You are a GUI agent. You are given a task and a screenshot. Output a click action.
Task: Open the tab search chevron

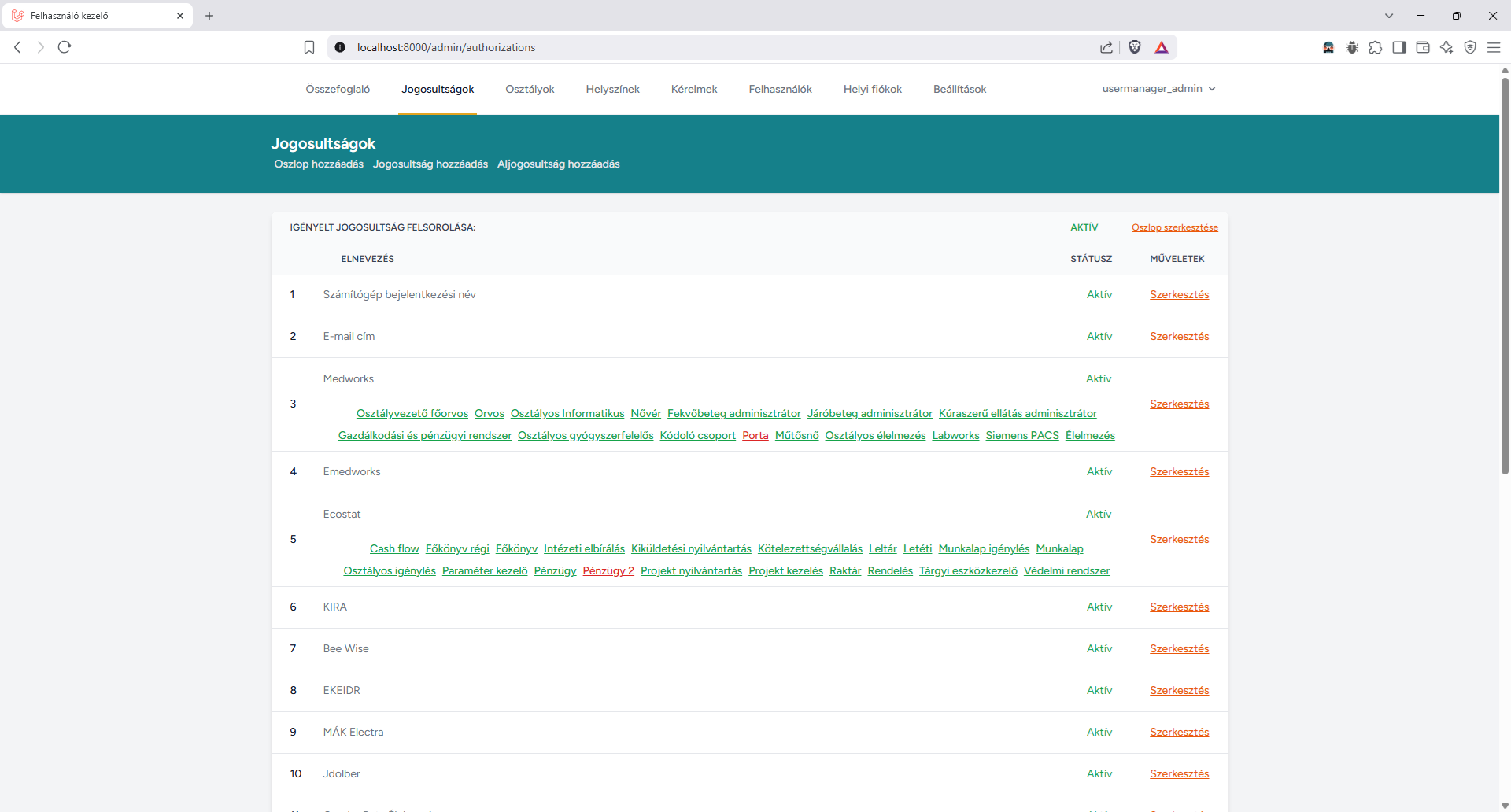click(1389, 16)
